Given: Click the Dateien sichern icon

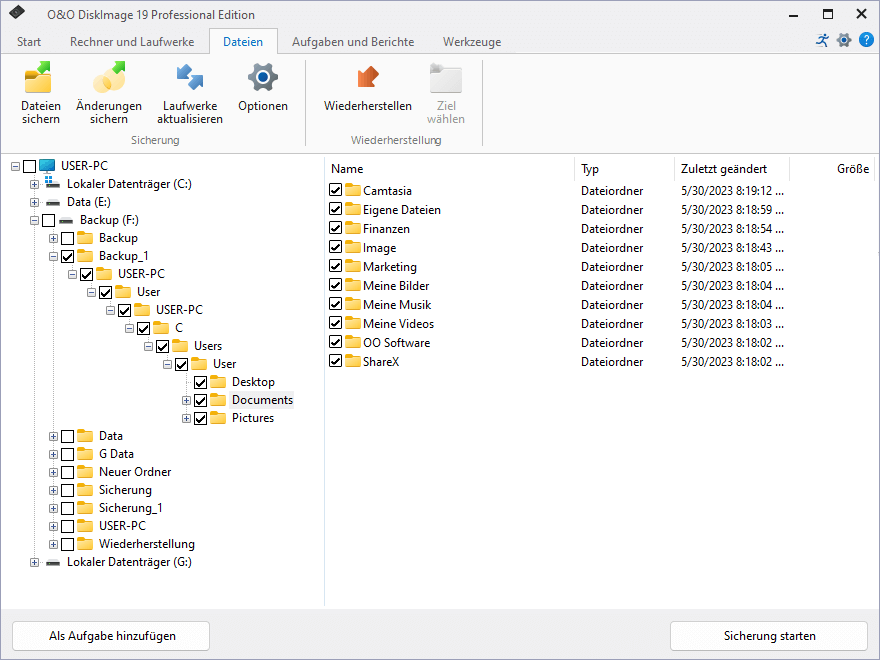Looking at the screenshot, I should [39, 77].
